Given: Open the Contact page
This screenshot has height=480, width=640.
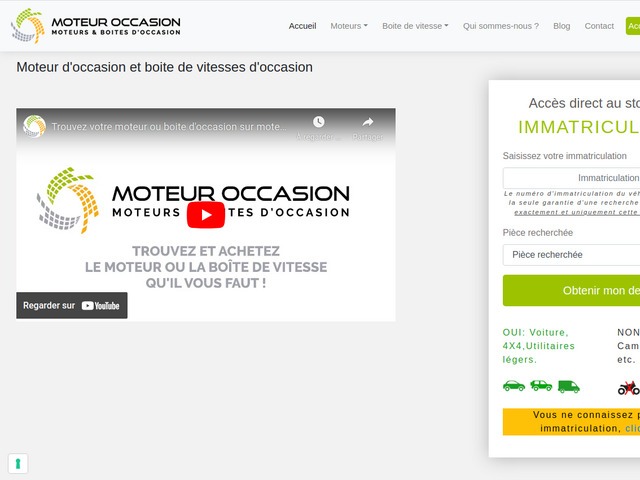Looking at the screenshot, I should click(x=599, y=26).
